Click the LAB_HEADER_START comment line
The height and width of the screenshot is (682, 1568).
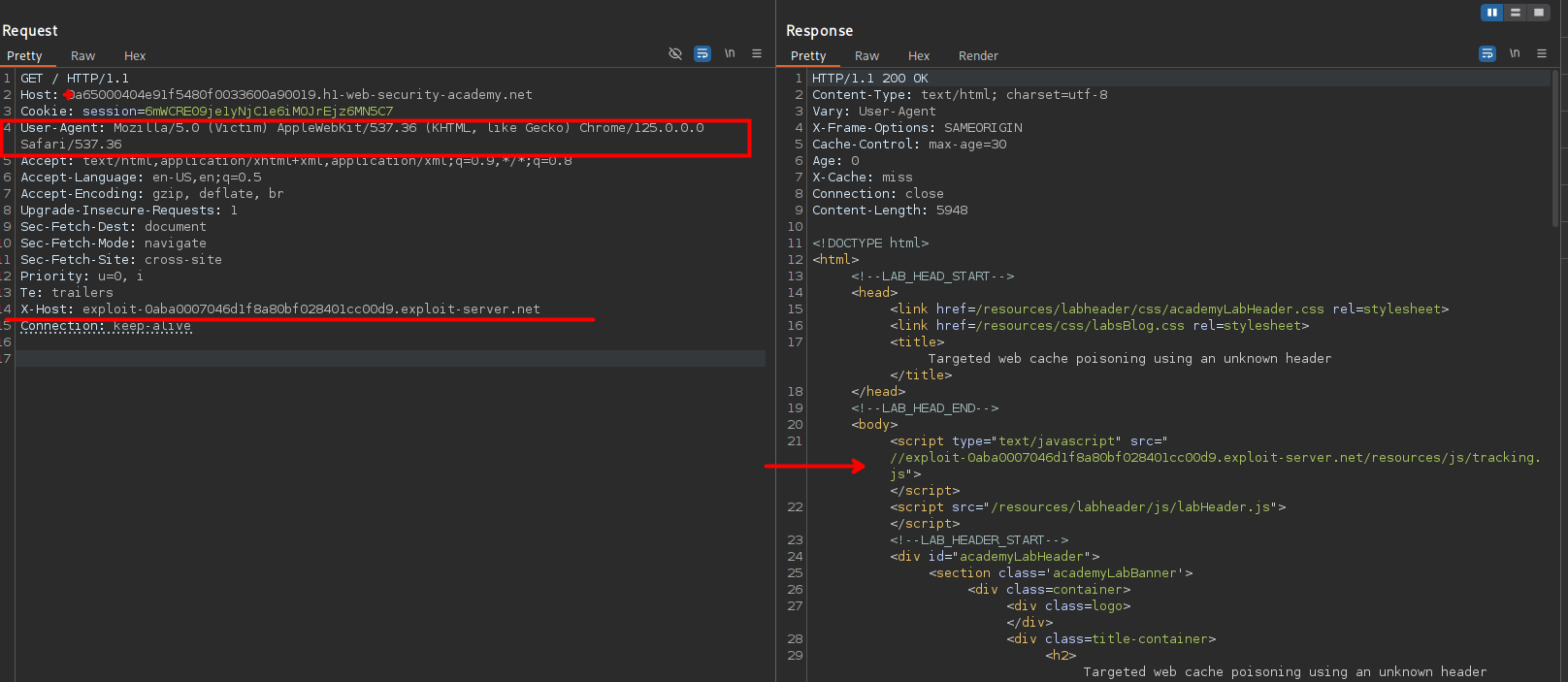click(979, 540)
